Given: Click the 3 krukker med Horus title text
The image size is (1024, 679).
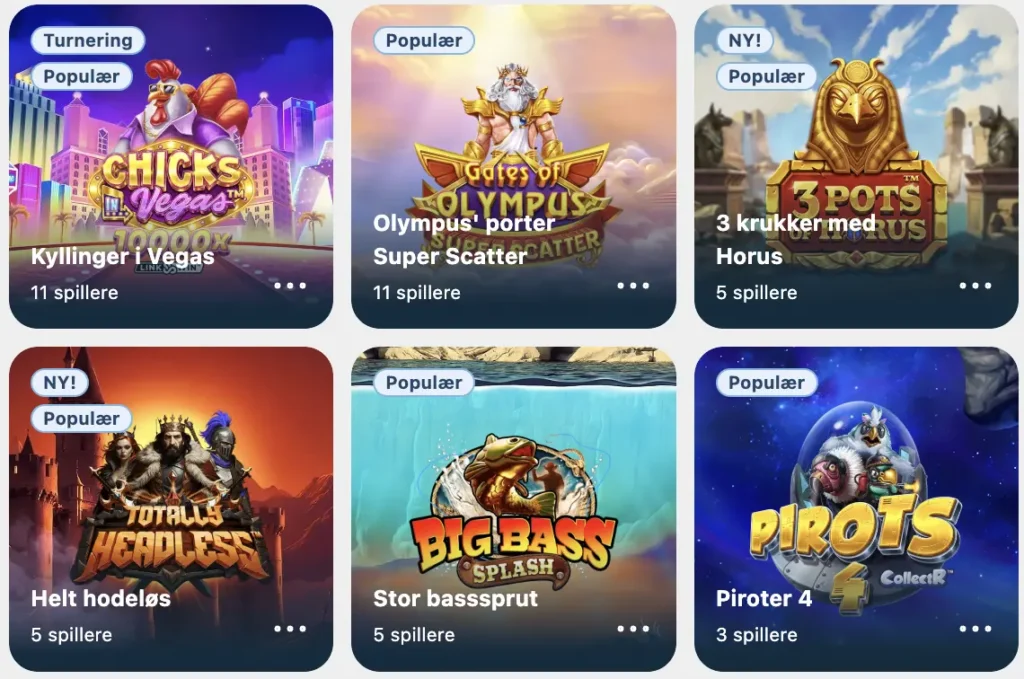Looking at the screenshot, I should pos(795,240).
